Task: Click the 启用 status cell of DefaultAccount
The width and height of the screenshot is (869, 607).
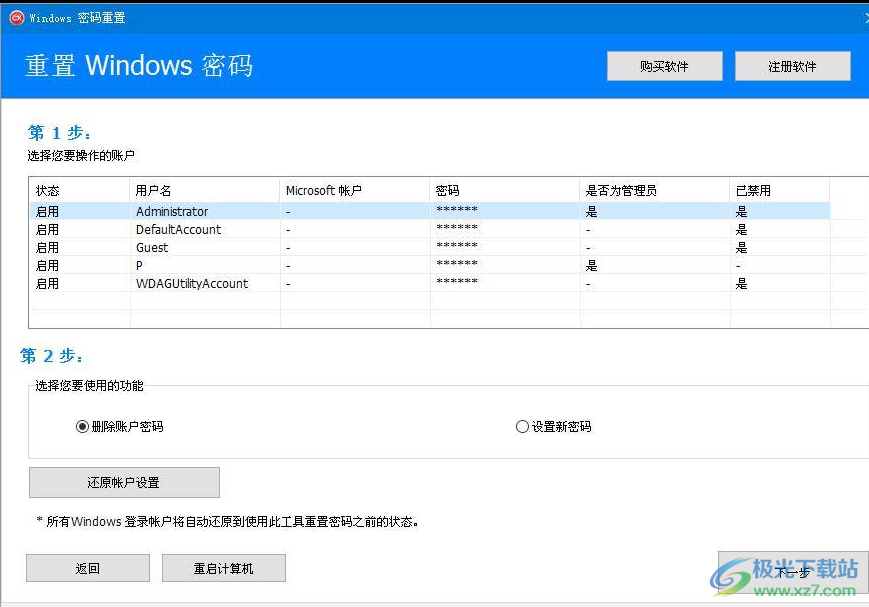Action: click(x=47, y=229)
